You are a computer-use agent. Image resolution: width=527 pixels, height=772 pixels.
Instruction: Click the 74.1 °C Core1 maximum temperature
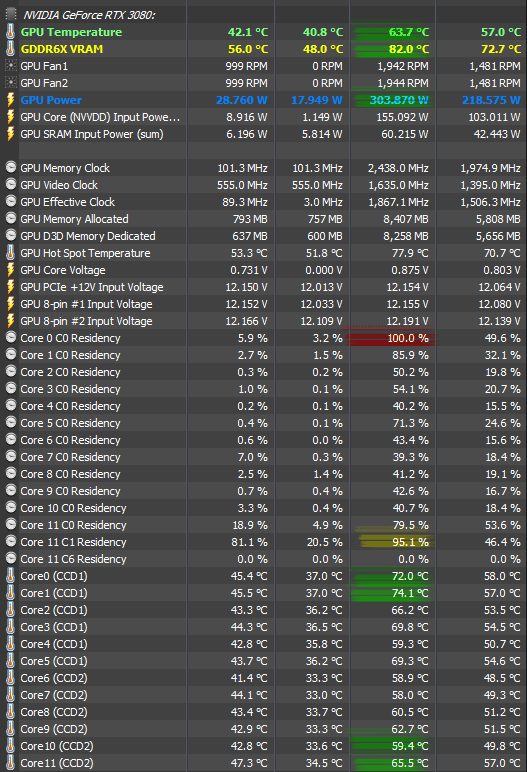[410, 593]
